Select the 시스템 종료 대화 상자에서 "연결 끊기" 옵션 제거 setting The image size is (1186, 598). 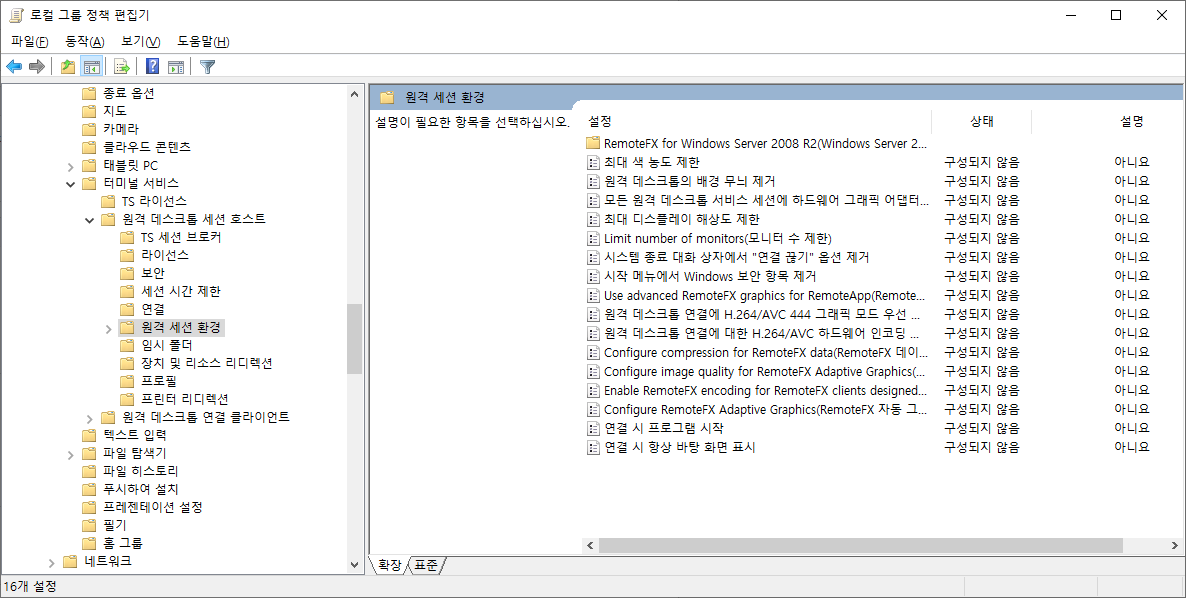[x=737, y=257]
